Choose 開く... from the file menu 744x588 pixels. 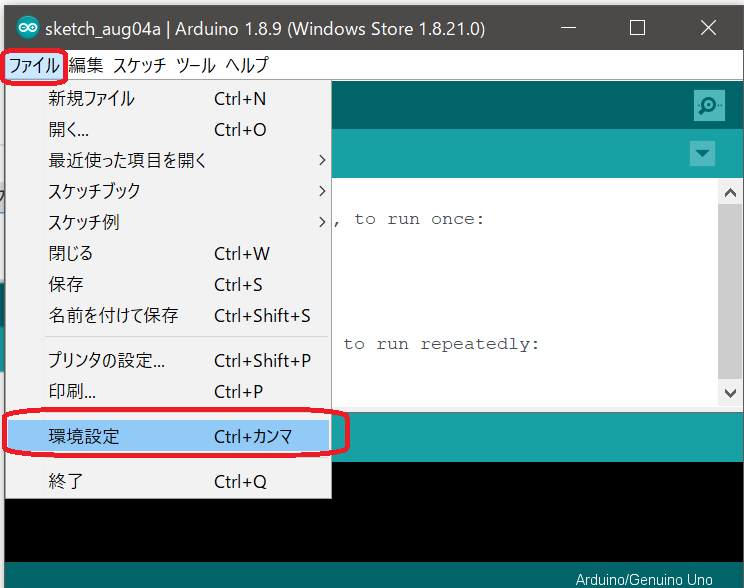[x=168, y=130]
